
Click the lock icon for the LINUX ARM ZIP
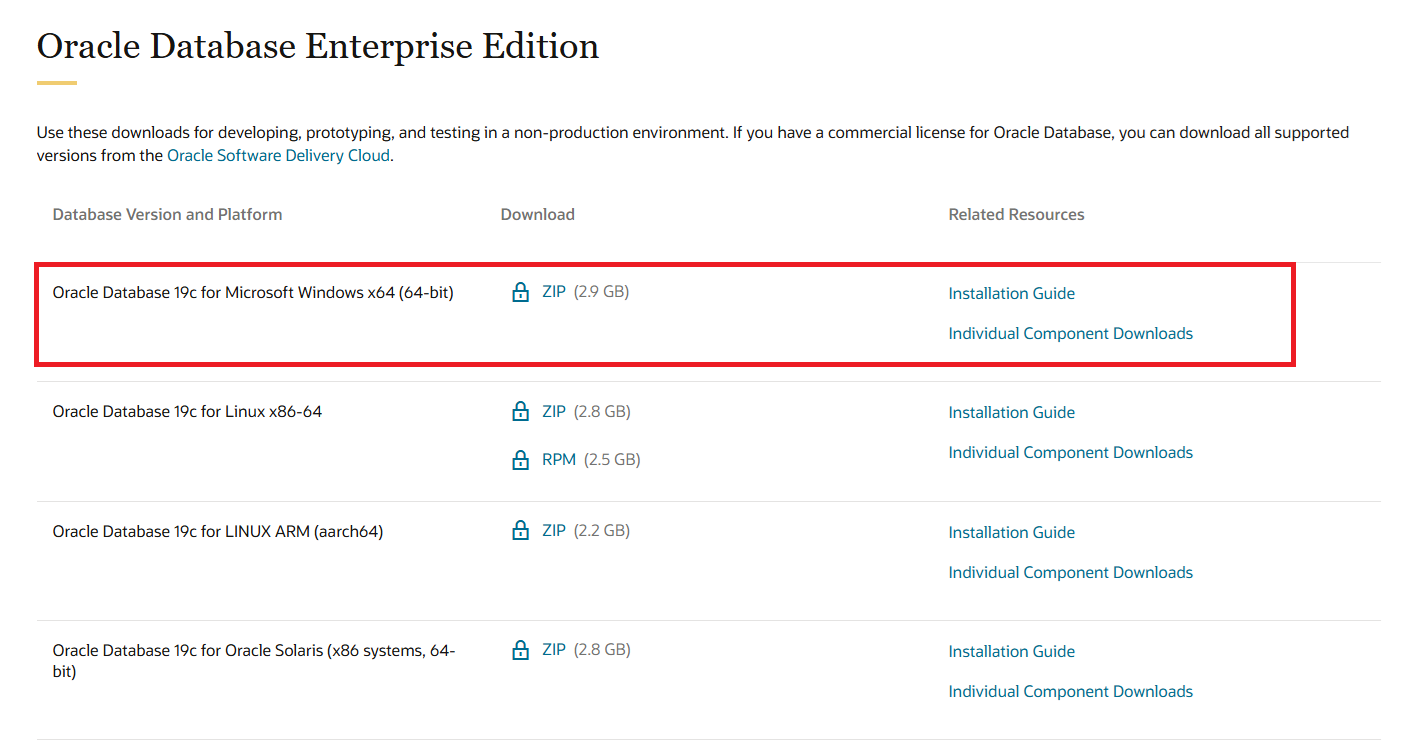[520, 531]
